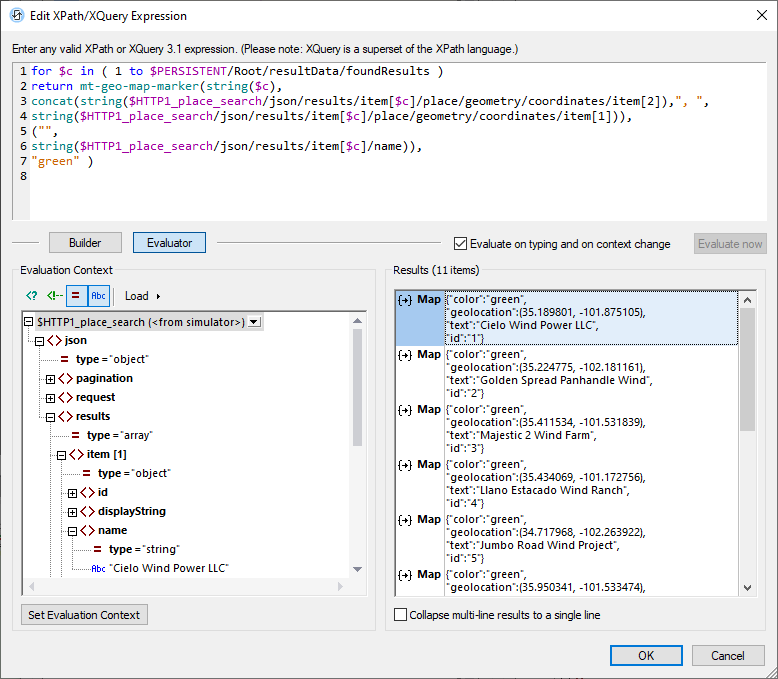778x679 pixels.
Task: Switch to the Builder mode
Action: click(x=85, y=242)
